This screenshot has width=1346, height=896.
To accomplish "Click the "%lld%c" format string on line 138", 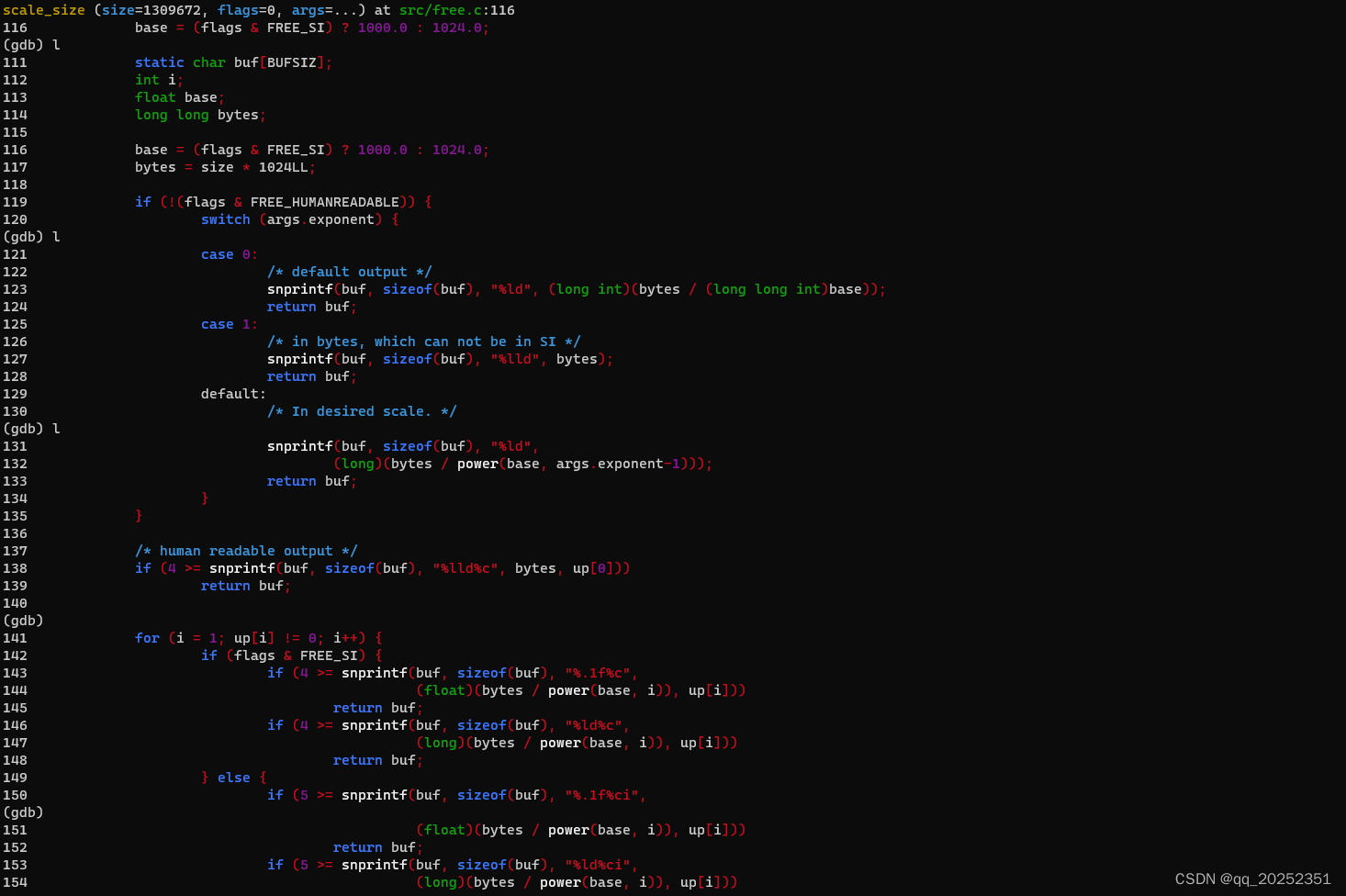I will [x=465, y=568].
